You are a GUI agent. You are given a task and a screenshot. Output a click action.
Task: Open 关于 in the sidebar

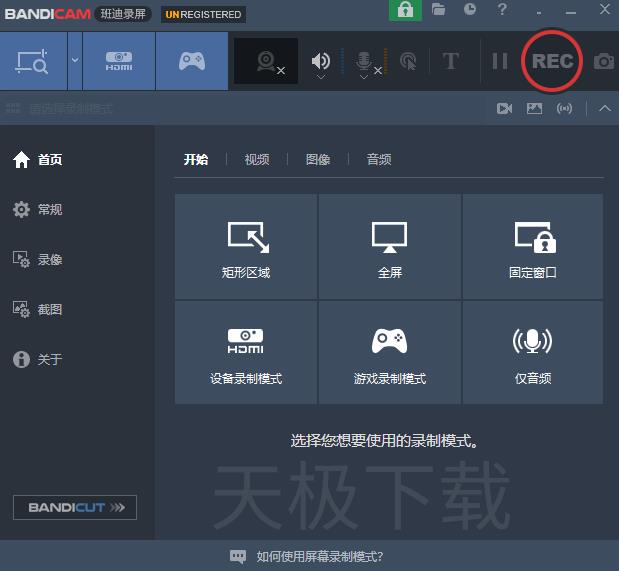pyautogui.click(x=38, y=359)
